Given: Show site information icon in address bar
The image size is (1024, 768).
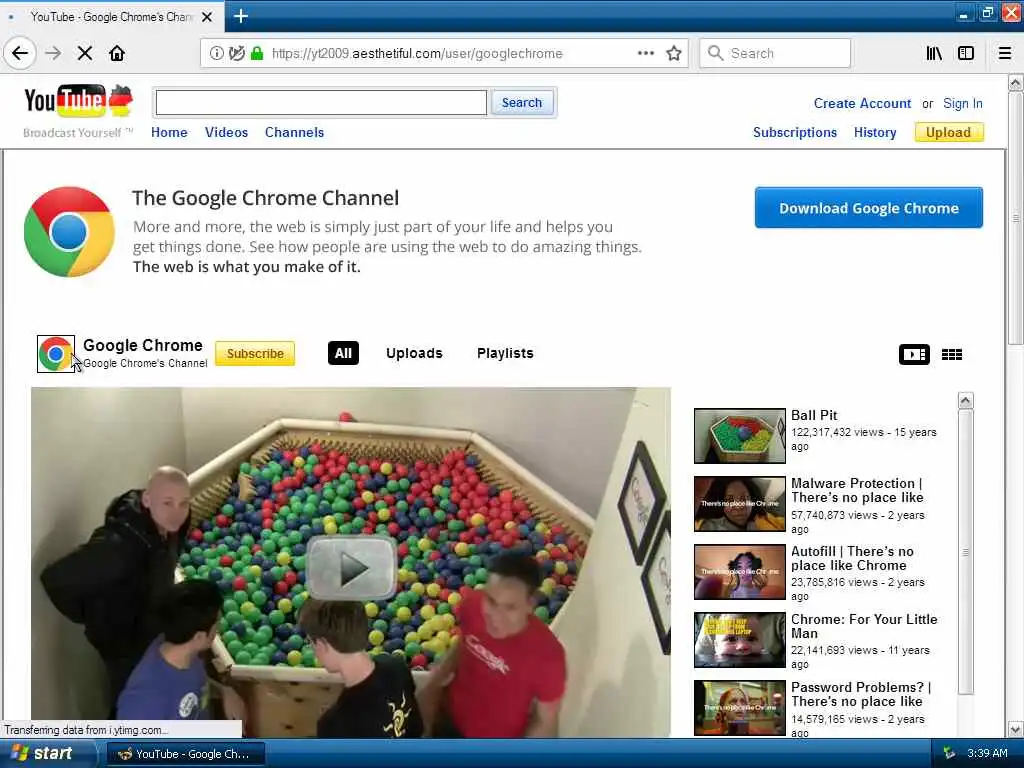Looking at the screenshot, I should click(x=216, y=53).
